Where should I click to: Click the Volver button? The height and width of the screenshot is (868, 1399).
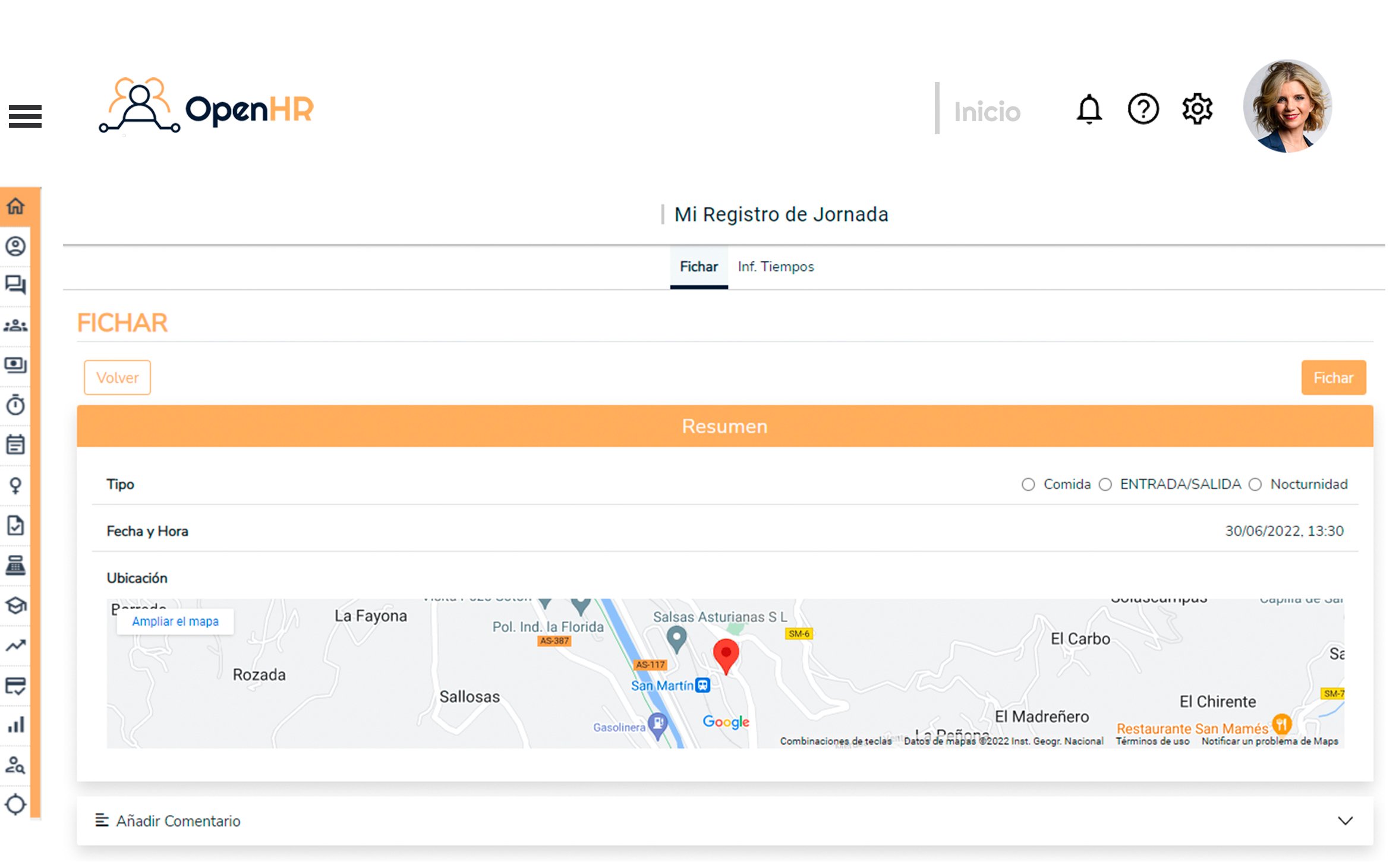point(117,378)
